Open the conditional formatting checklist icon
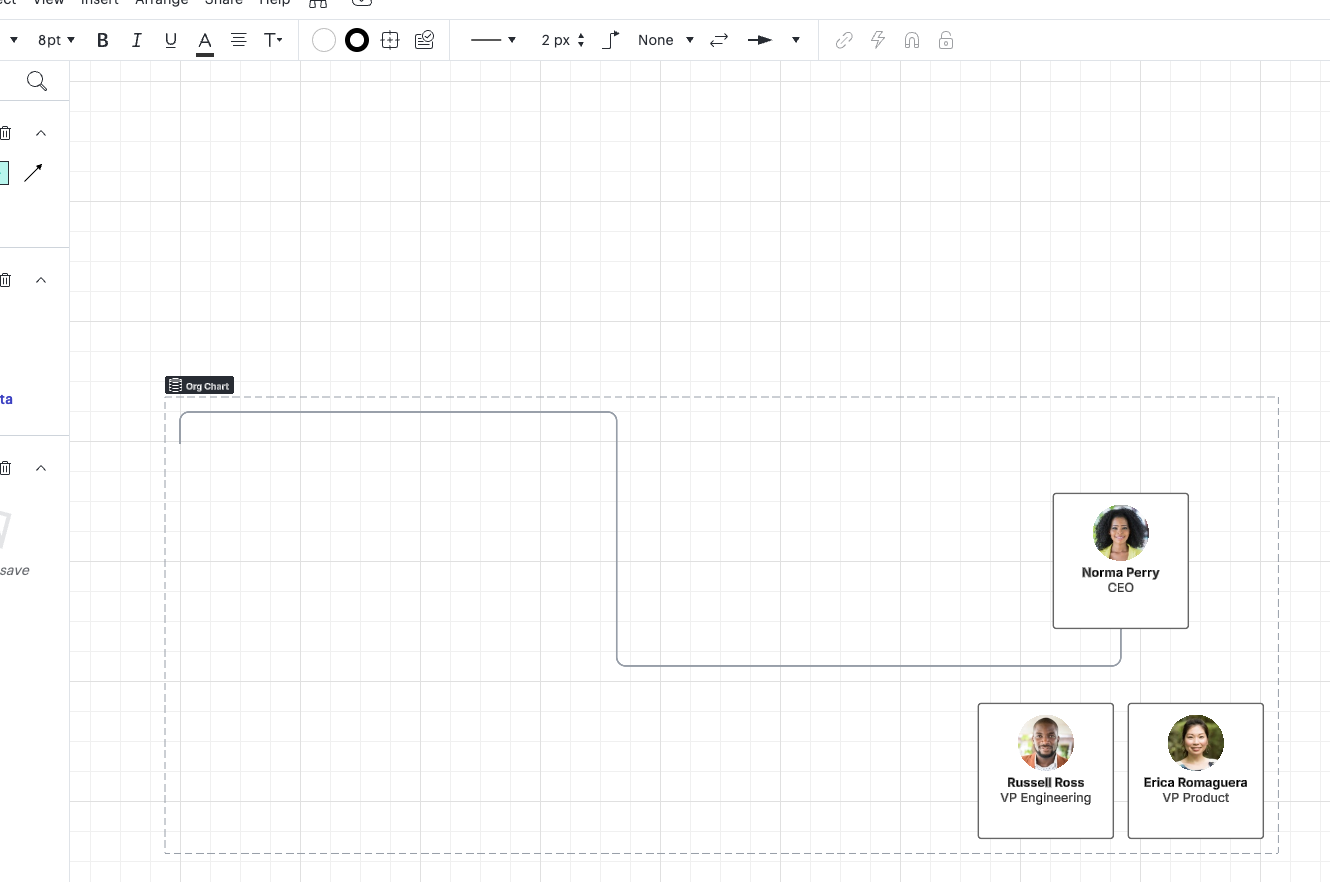This screenshot has height=882, width=1330. [x=424, y=40]
